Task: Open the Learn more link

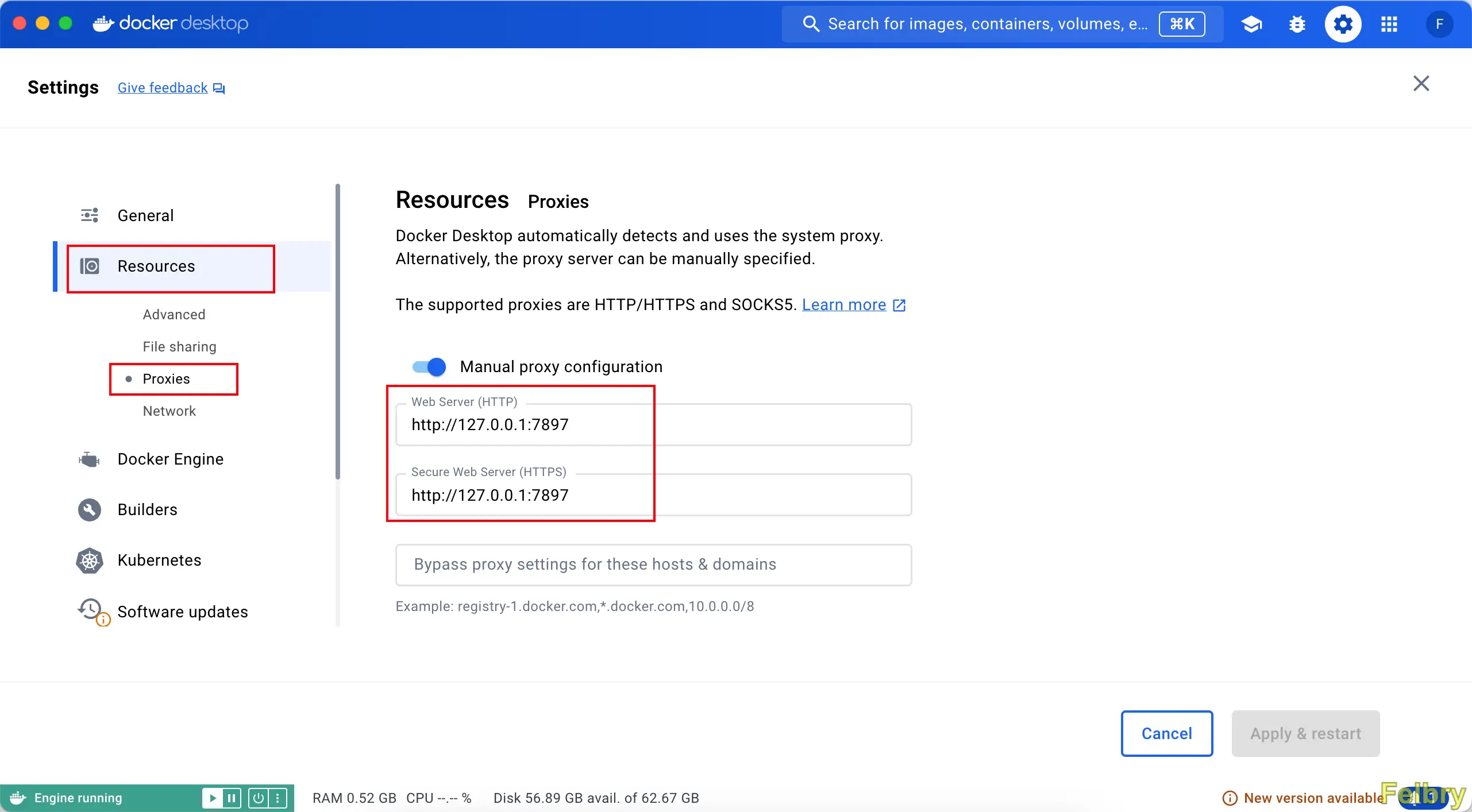Action: point(844,305)
